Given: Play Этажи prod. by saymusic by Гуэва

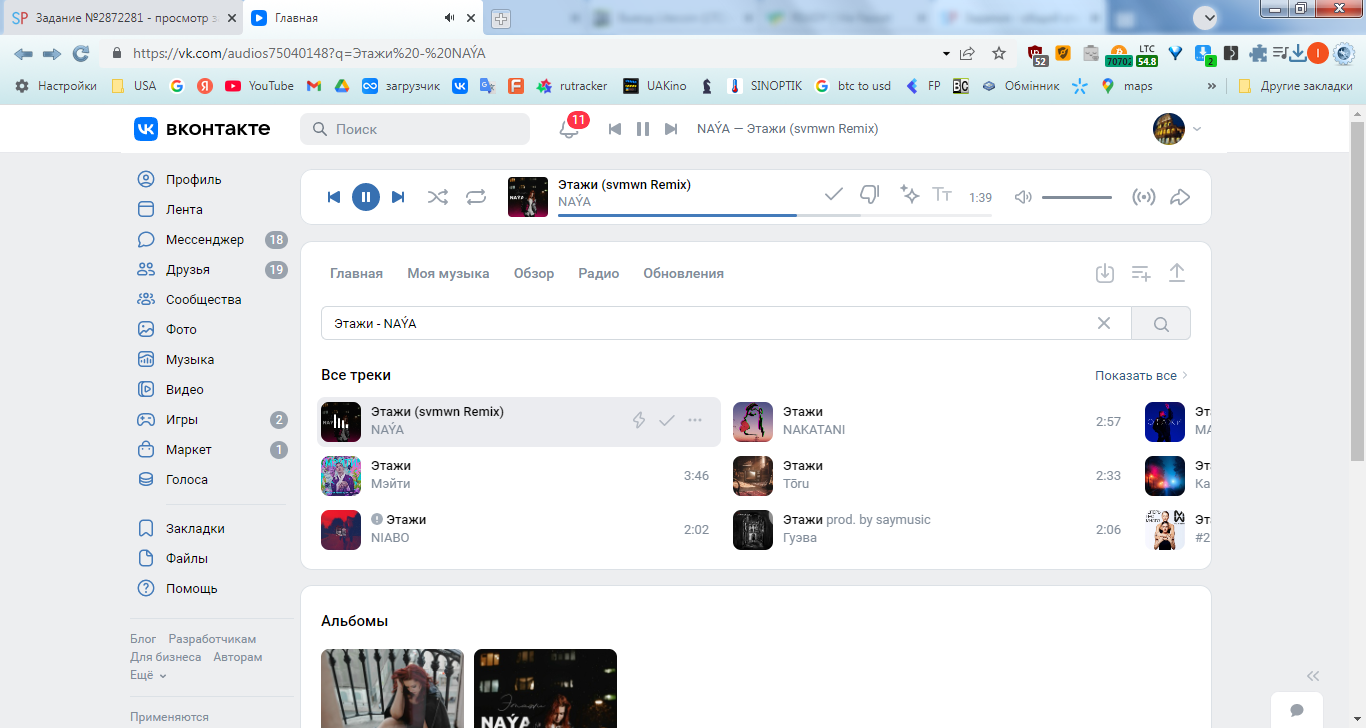Looking at the screenshot, I should (x=753, y=530).
